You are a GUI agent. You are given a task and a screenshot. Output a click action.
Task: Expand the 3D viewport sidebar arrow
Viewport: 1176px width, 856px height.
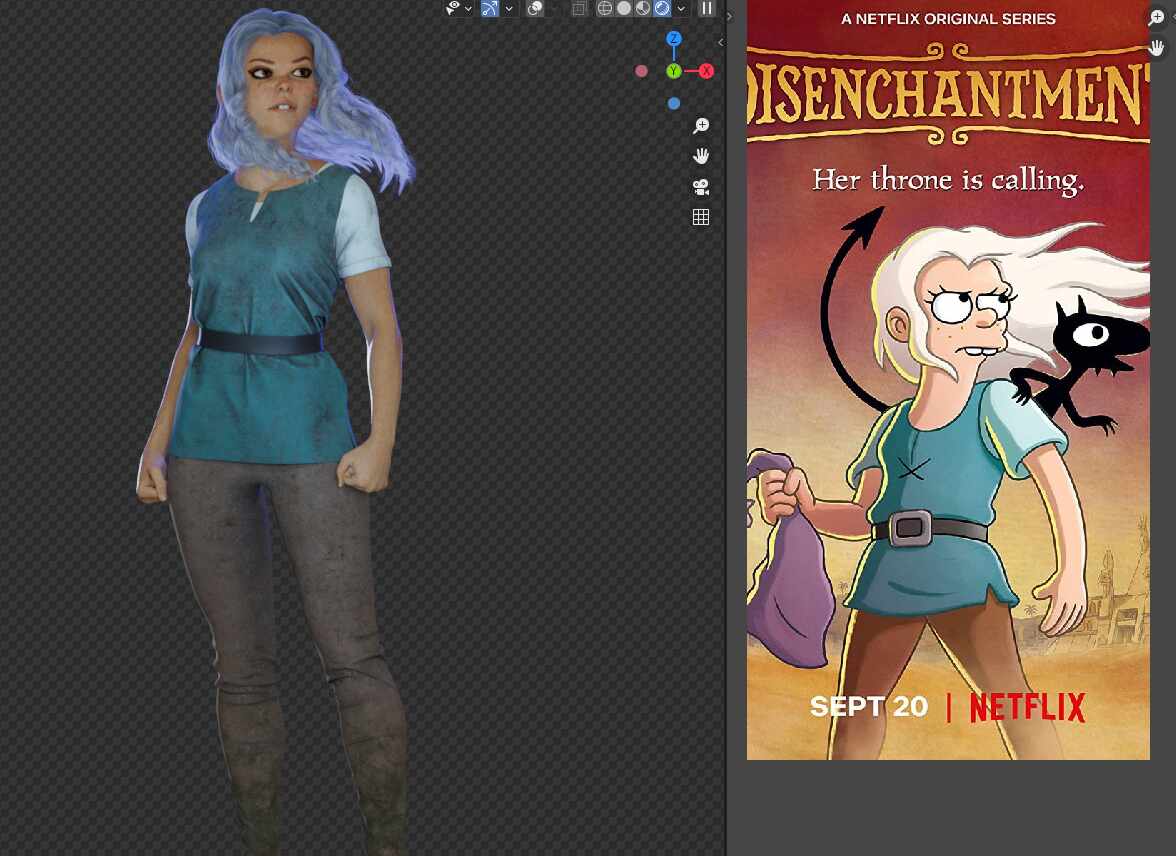click(721, 43)
